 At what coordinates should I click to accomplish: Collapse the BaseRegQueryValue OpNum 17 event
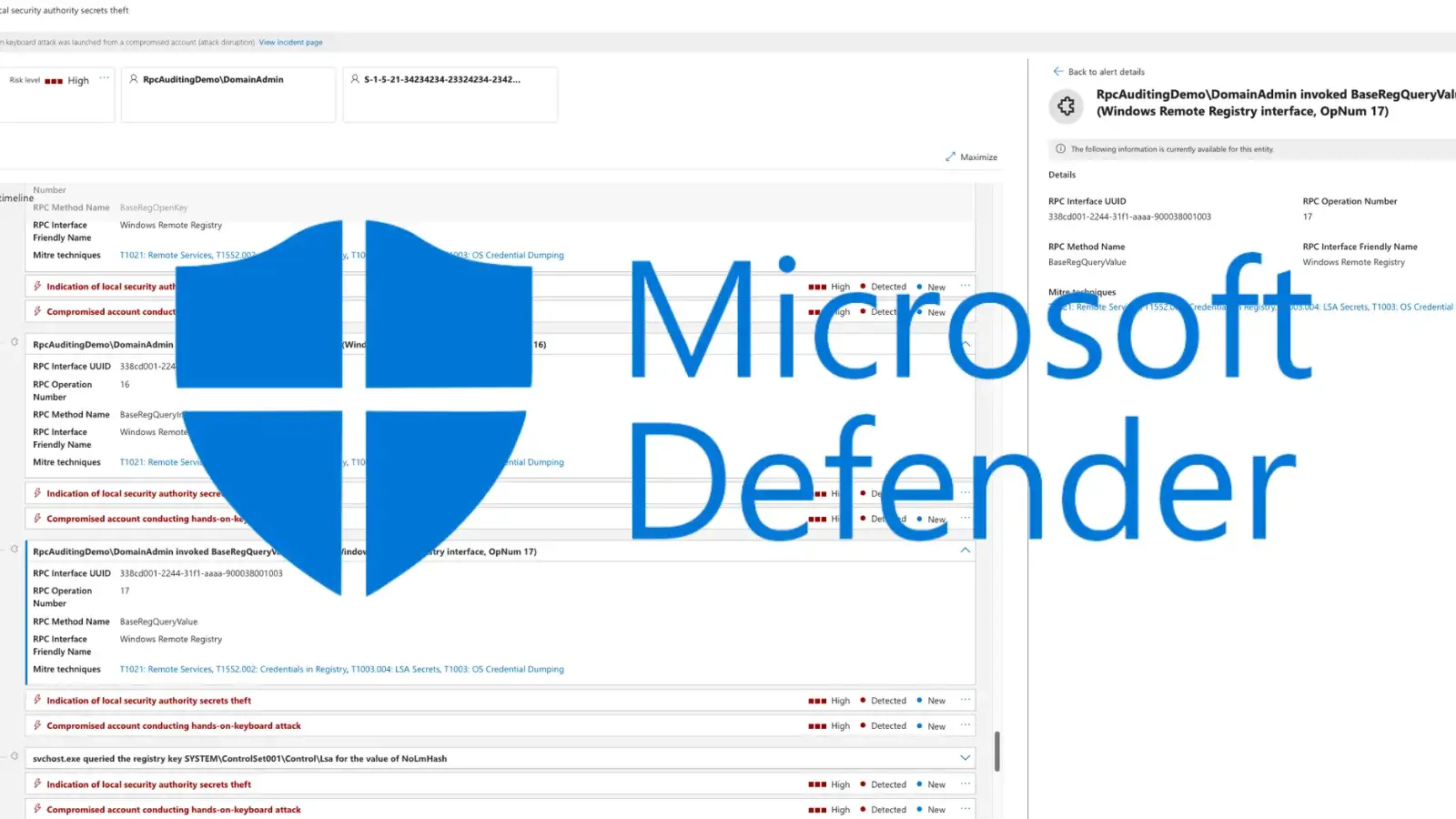coord(966,551)
